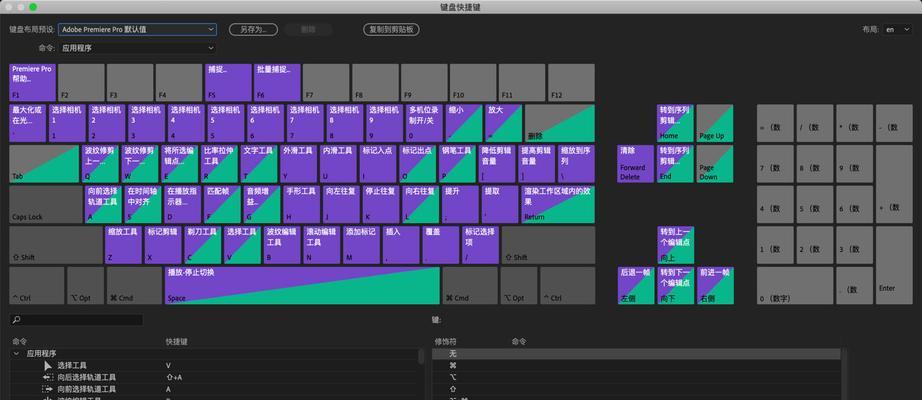The width and height of the screenshot is (922, 400).
Task: Select the F6 key labeled 批量捕捉
Action: [x=278, y=82]
